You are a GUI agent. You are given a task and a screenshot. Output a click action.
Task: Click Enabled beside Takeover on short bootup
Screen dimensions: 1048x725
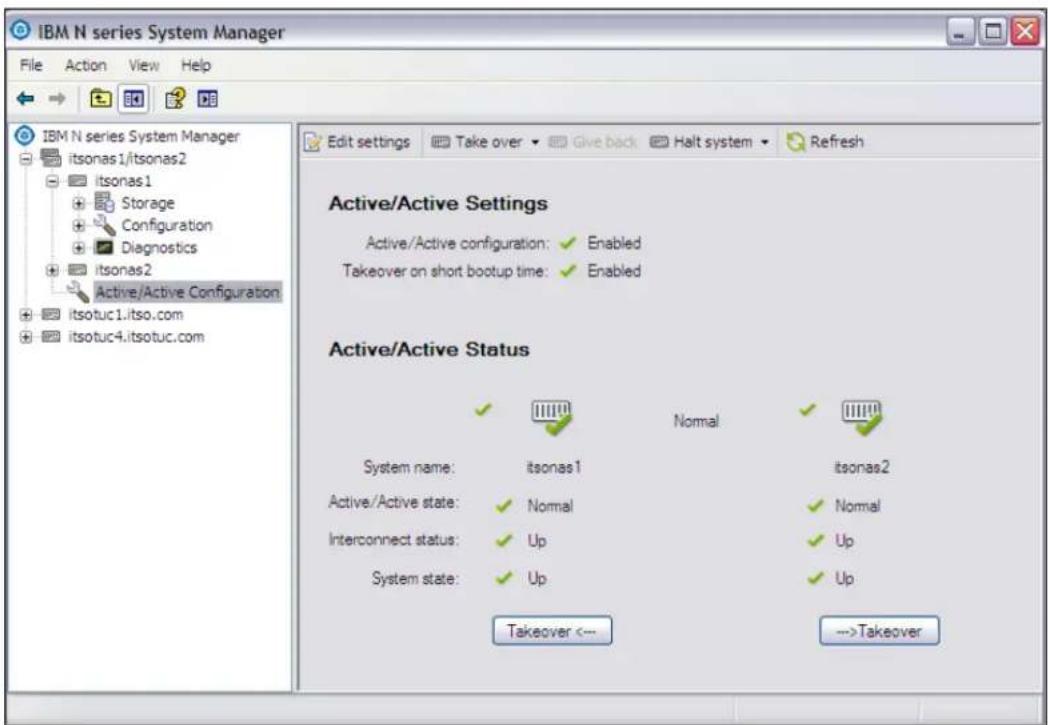click(x=614, y=271)
